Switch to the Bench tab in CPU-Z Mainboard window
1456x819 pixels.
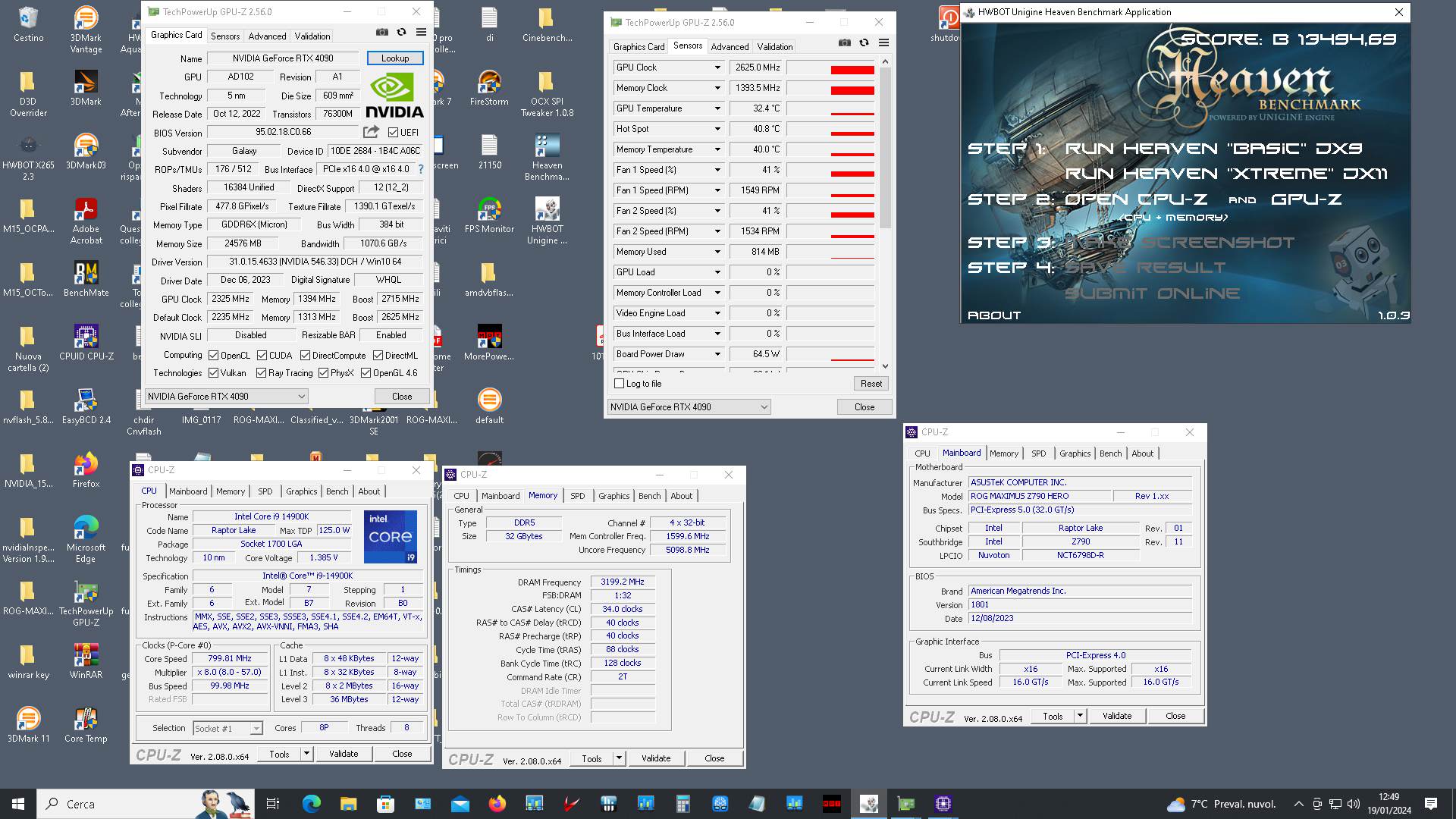pyautogui.click(x=1110, y=453)
